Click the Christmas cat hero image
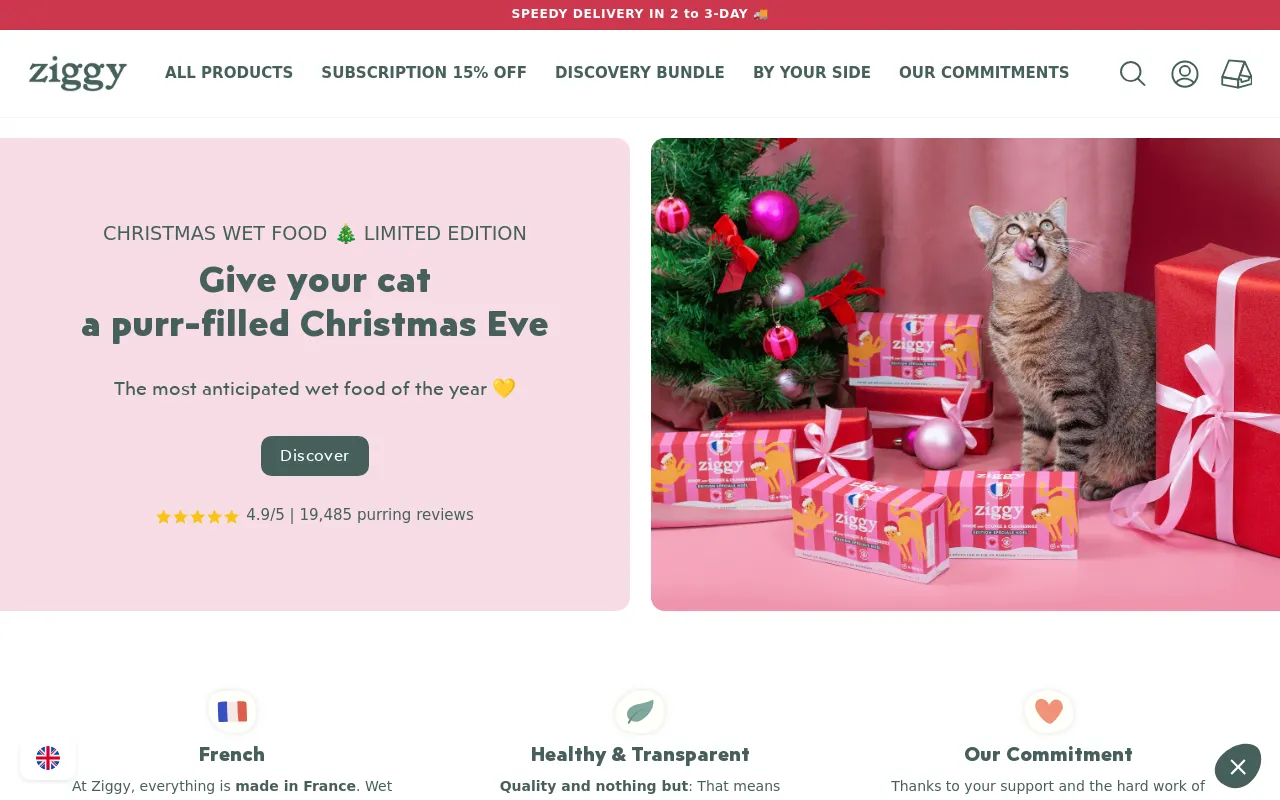1280x800 pixels. [965, 374]
